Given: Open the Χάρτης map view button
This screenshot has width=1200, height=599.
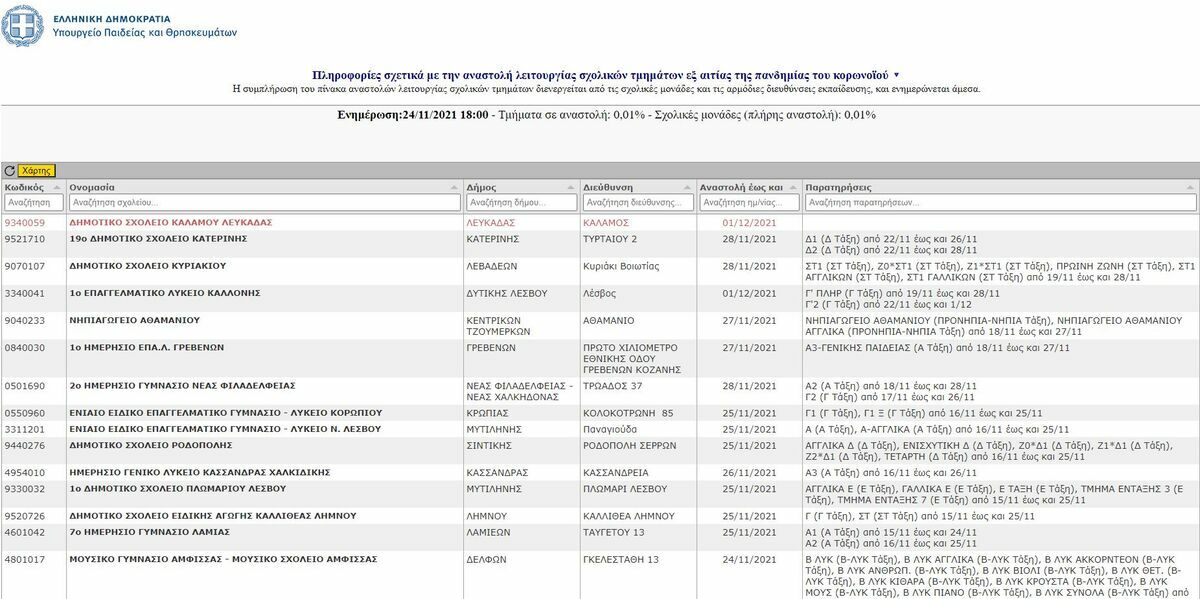Looking at the screenshot, I should click(x=37, y=171).
